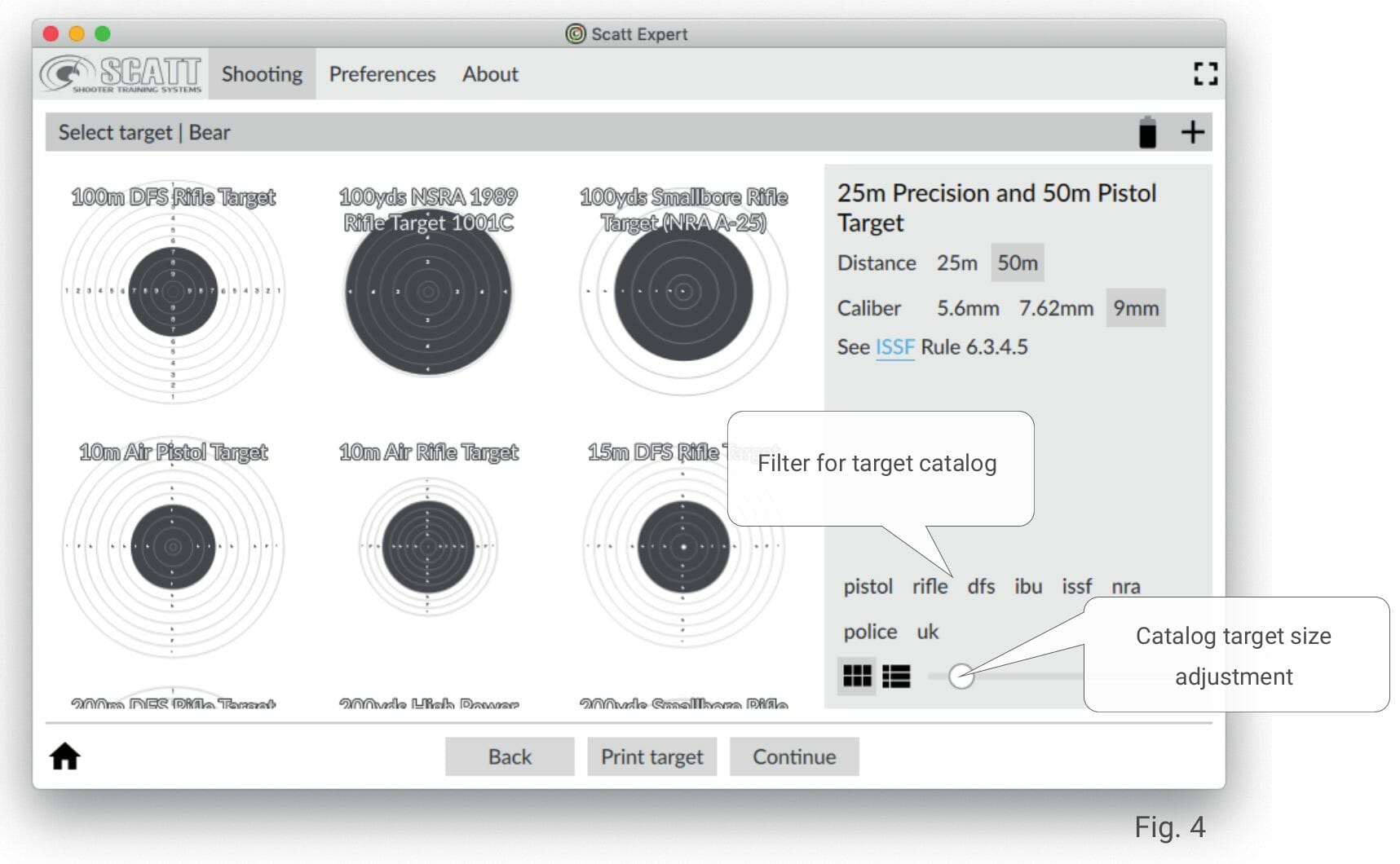Return home using the house icon
Image resolution: width=1400 pixels, height=864 pixels.
pos(65,756)
